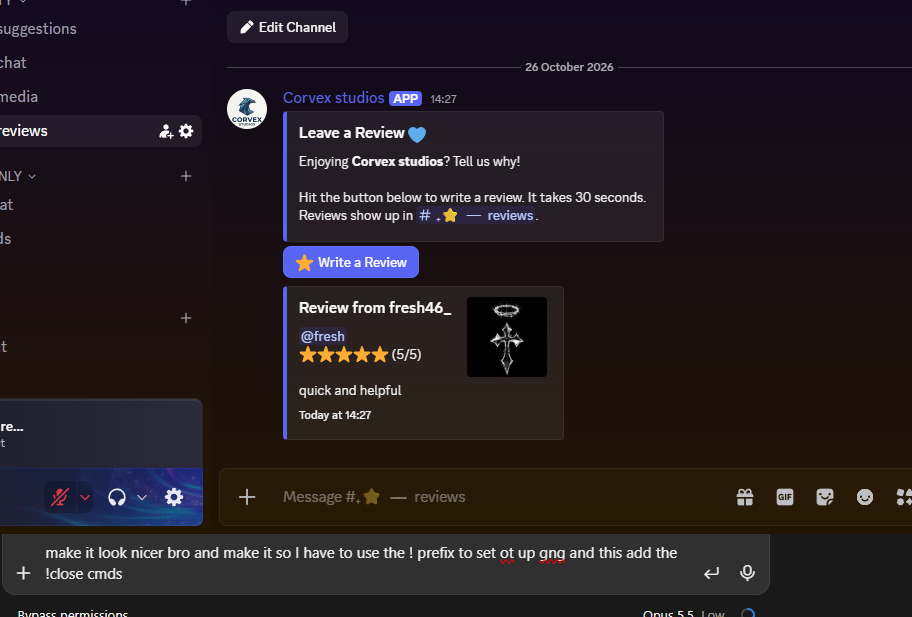Click the microphone icon in prompt box
The width and height of the screenshot is (912, 617).
(x=747, y=573)
